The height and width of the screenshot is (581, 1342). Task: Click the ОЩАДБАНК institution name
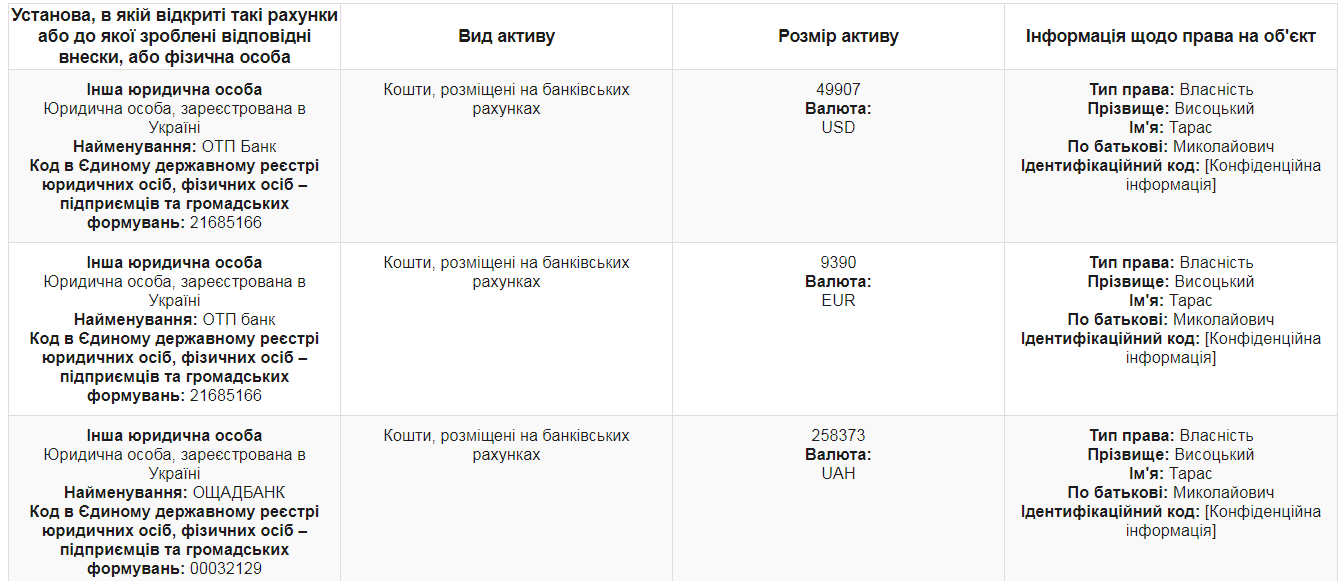239,493
